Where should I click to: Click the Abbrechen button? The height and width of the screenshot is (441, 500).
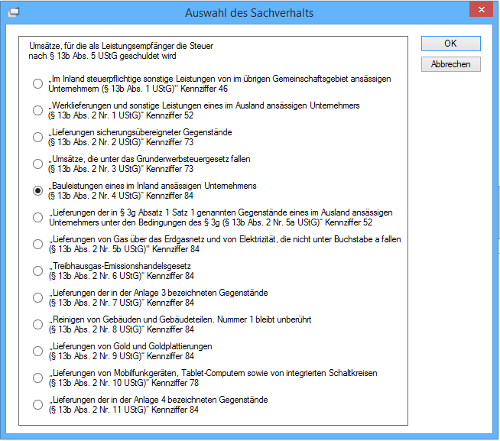point(451,64)
